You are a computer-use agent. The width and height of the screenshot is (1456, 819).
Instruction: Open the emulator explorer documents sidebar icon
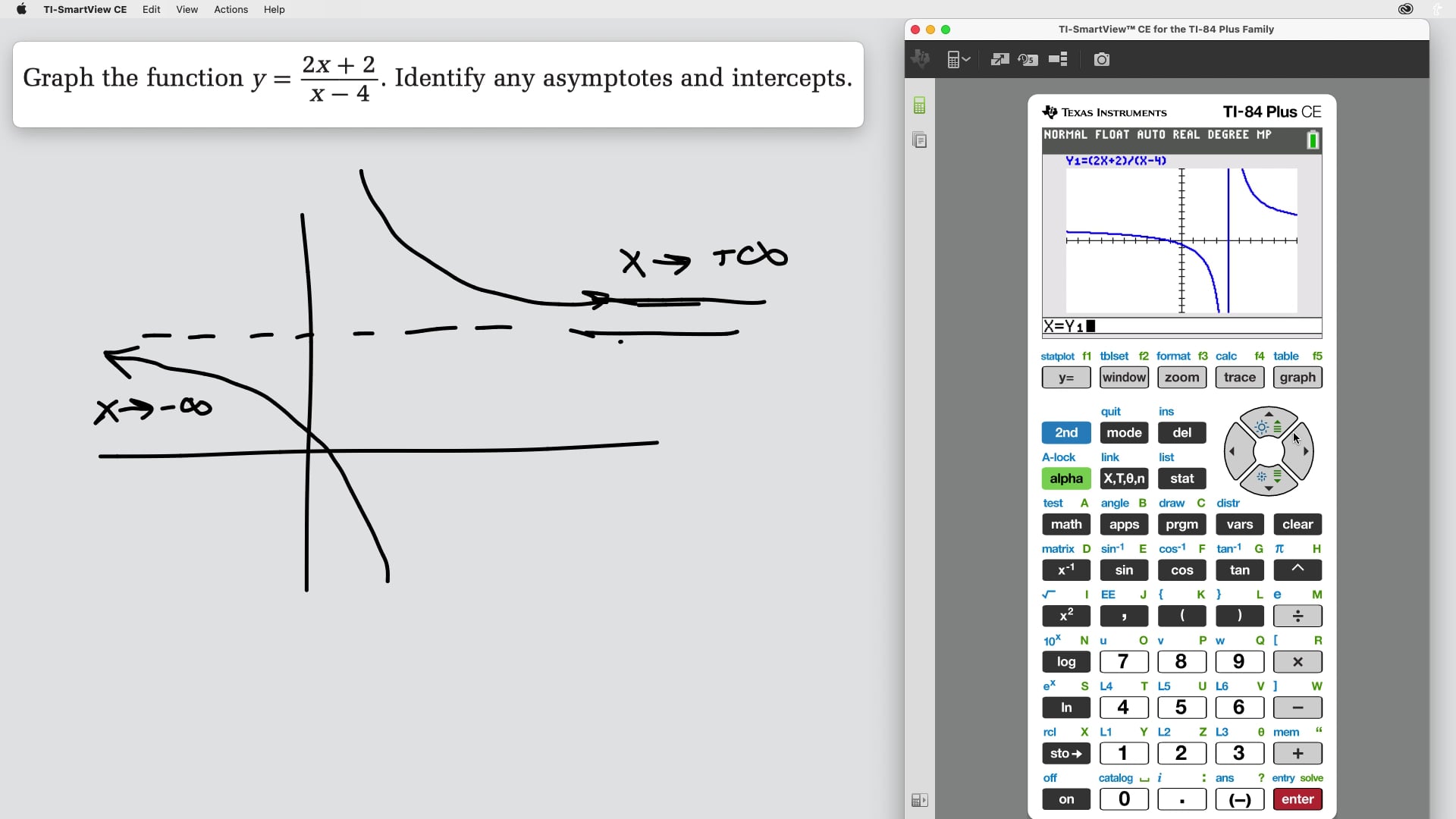(919, 140)
